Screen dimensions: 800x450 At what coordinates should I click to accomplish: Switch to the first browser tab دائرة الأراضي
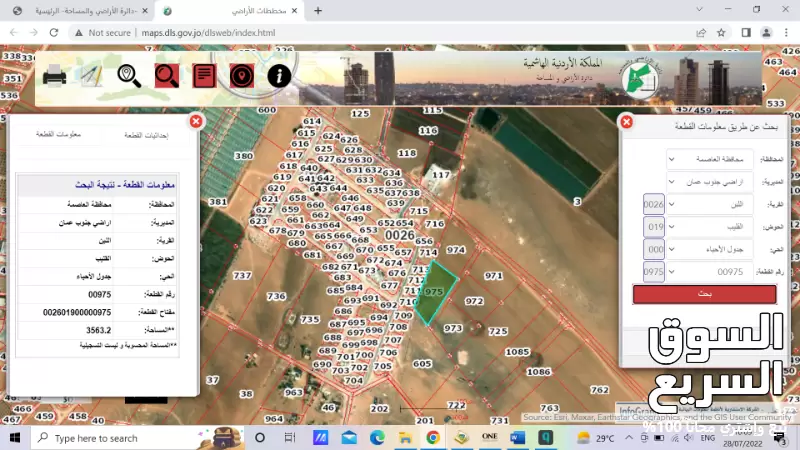pyautogui.click(x=82, y=11)
